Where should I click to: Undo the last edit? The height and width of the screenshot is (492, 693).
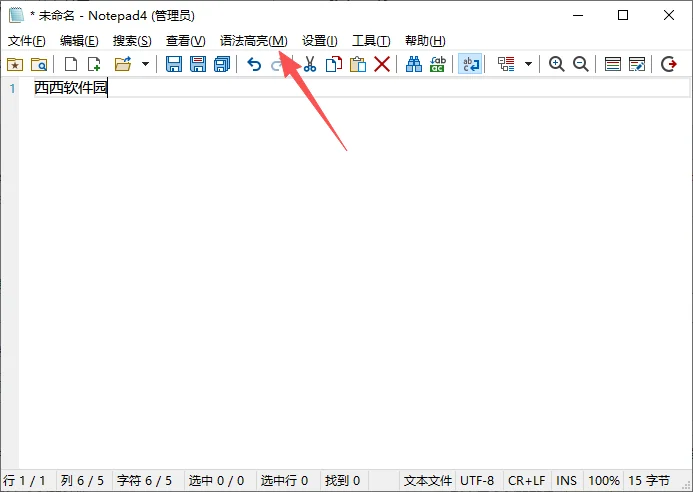[x=254, y=65]
